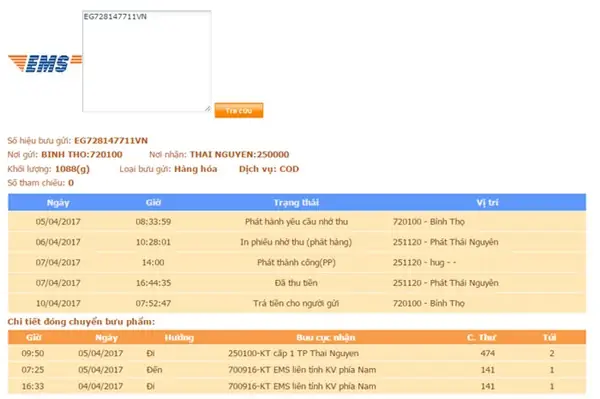Screen dimensions: 600x399
Task: Click status Trả tiền cho người gửi
Action: [296, 303]
